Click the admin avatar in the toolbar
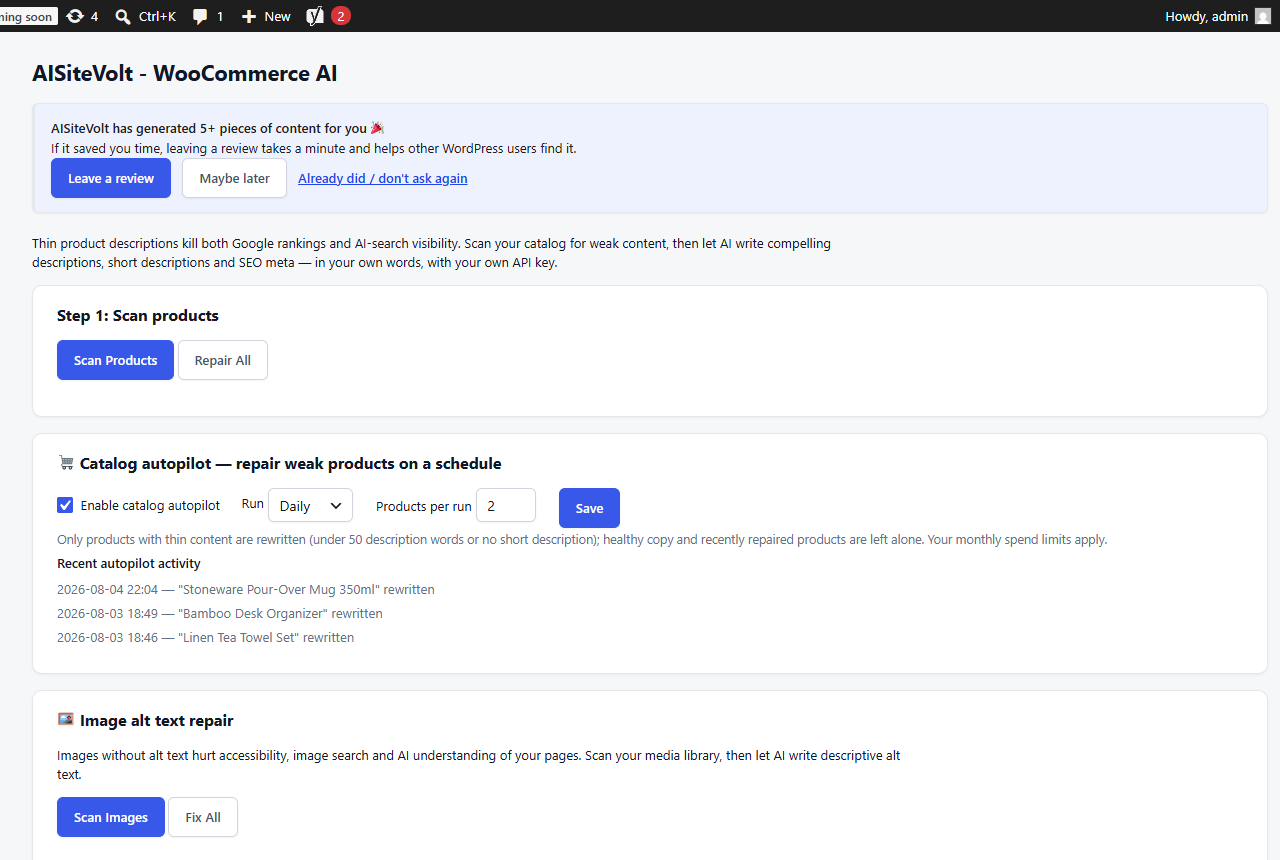 coord(1263,16)
